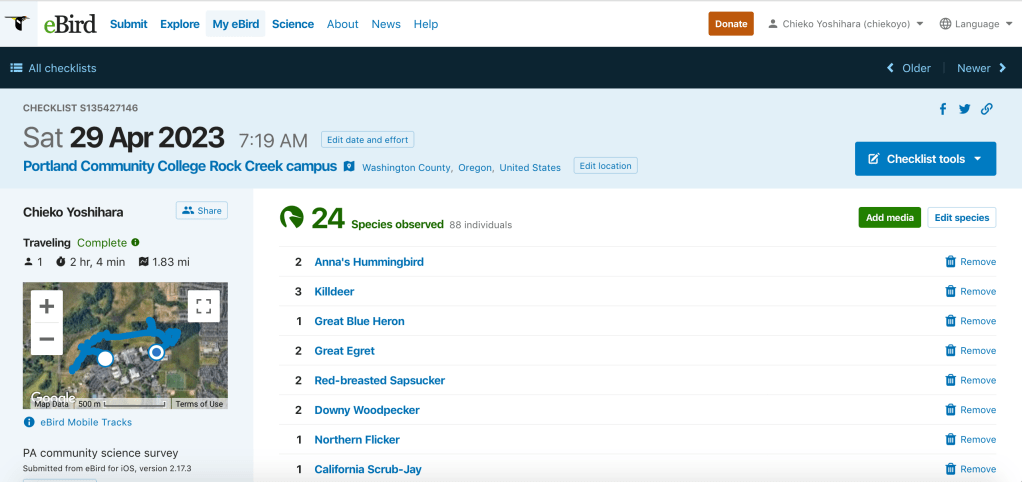Click the Complete checklist info icon

pos(136,242)
